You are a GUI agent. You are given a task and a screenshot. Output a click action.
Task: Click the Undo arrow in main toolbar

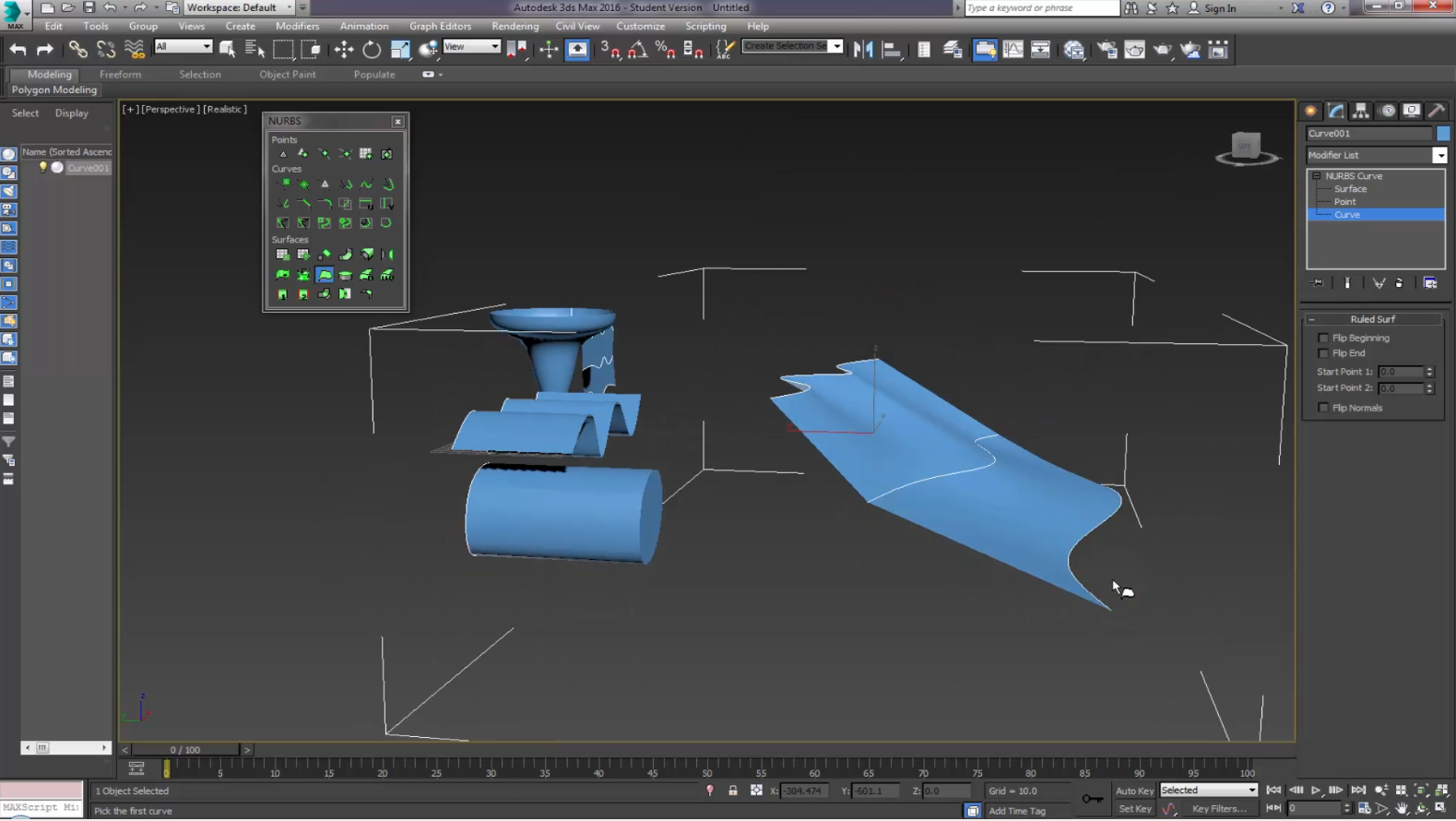(x=18, y=50)
